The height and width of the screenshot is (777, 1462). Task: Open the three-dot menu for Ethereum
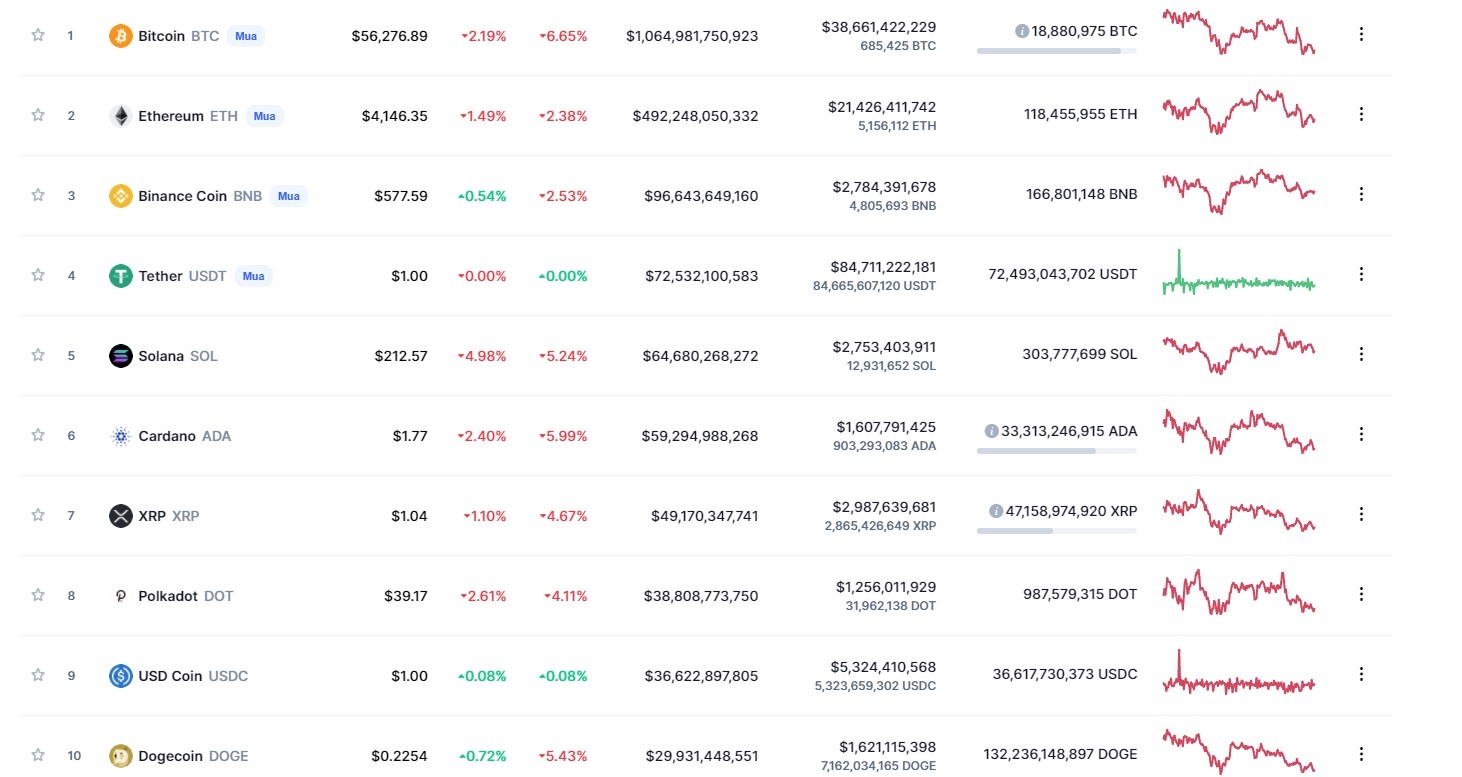(x=1361, y=115)
